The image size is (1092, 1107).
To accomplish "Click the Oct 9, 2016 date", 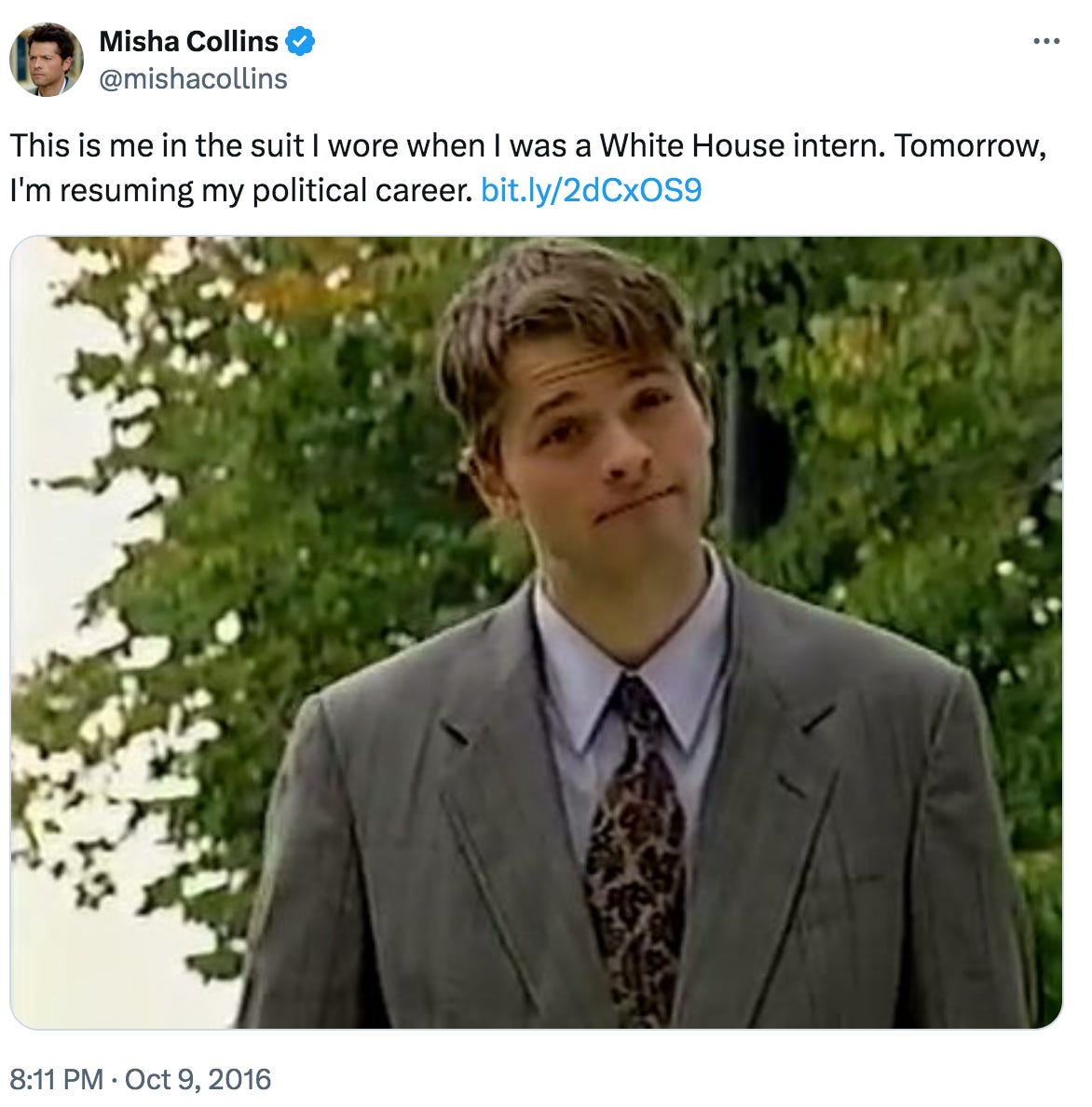I will point(198,1079).
